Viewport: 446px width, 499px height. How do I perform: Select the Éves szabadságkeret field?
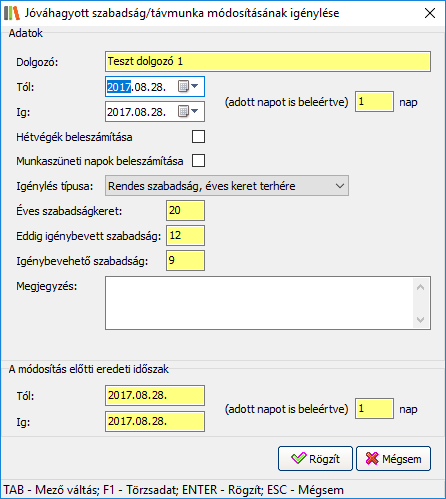pos(185,210)
